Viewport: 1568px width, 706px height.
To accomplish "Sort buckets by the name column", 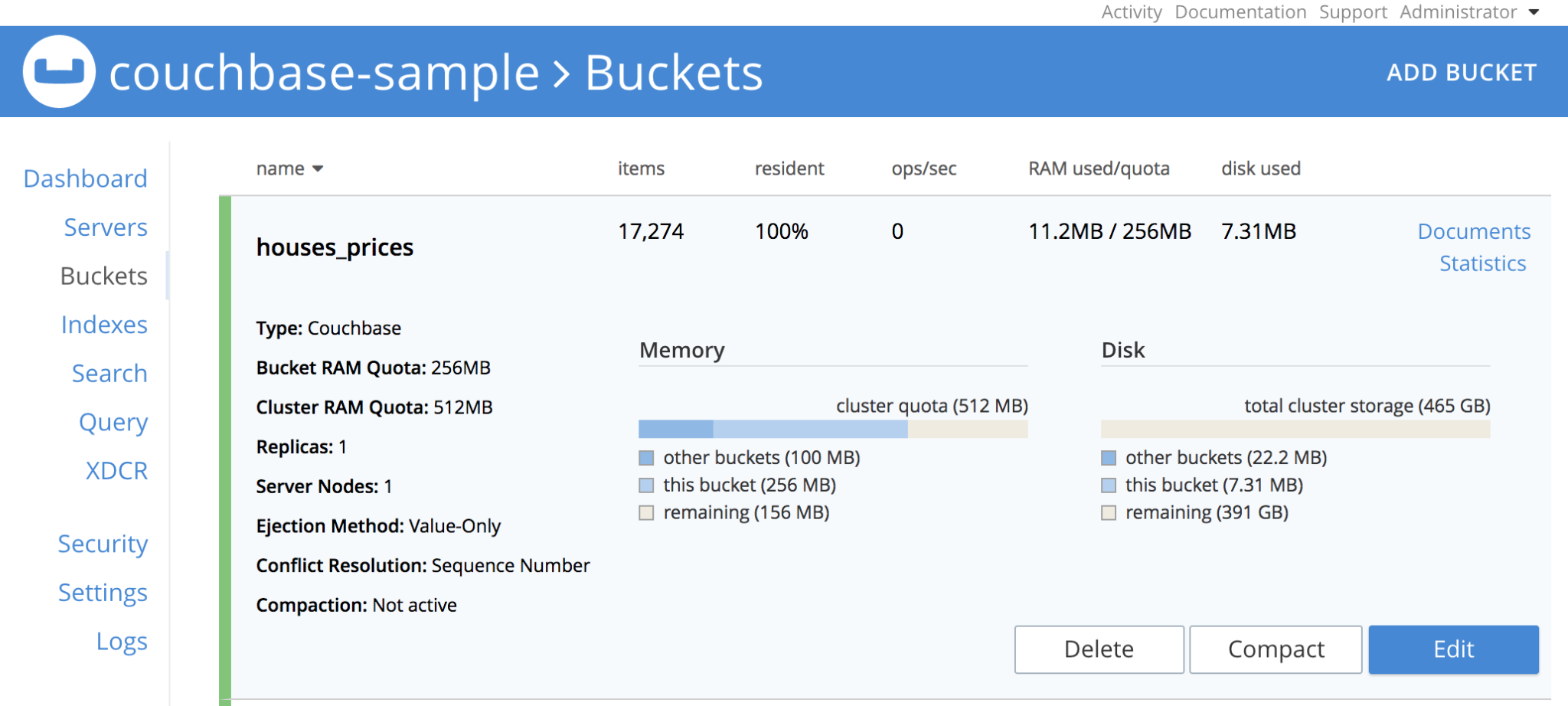I will coord(289,168).
